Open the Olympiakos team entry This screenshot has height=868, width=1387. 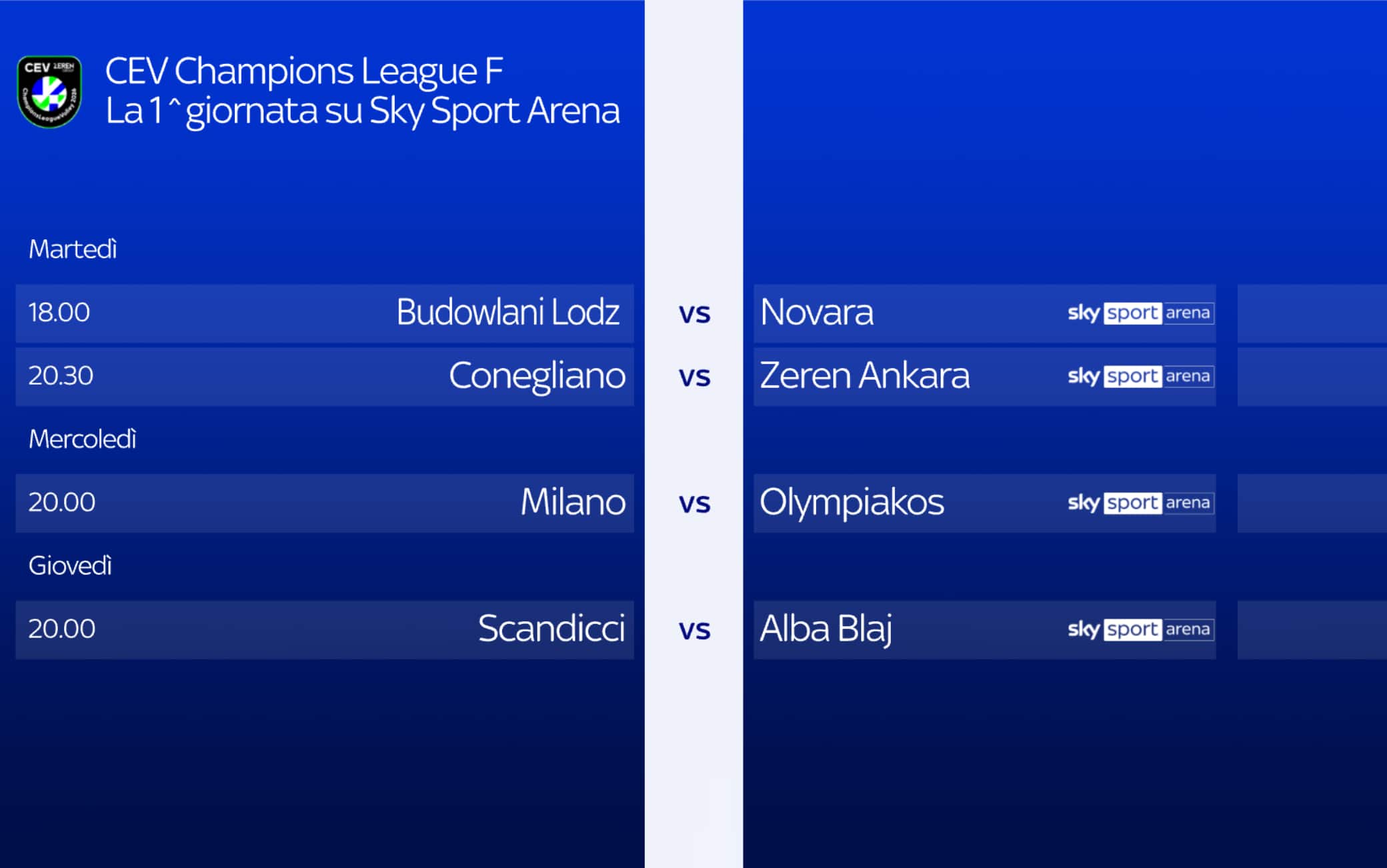pos(852,503)
